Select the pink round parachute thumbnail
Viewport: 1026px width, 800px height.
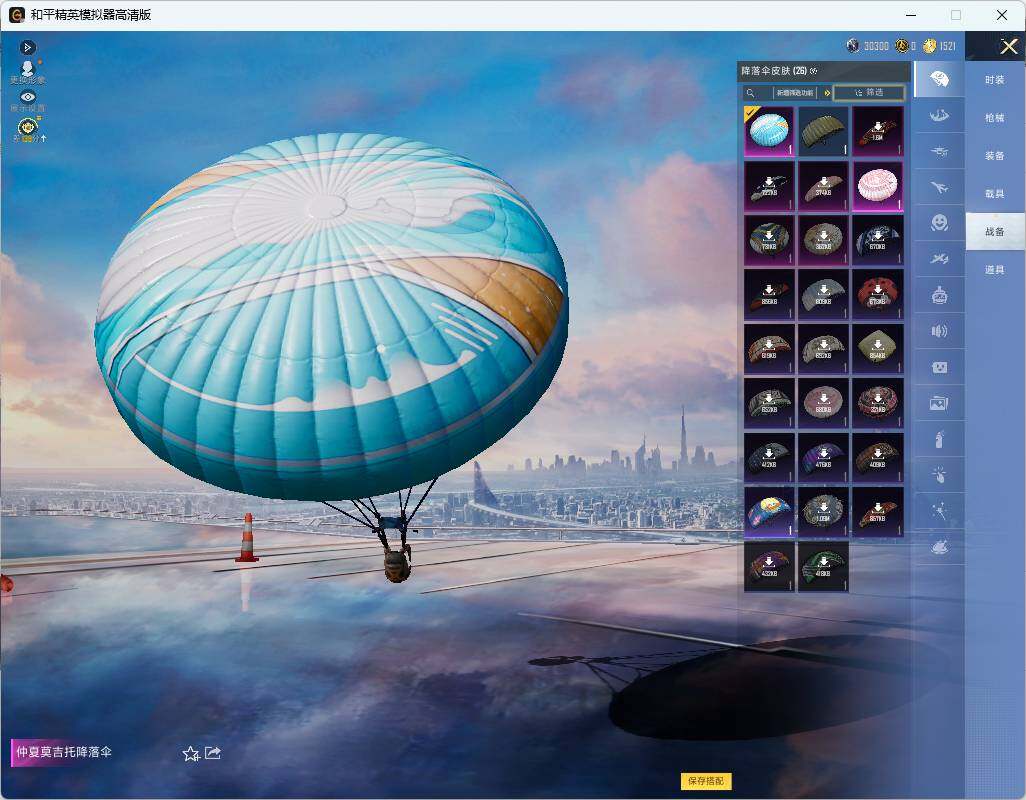pos(877,186)
